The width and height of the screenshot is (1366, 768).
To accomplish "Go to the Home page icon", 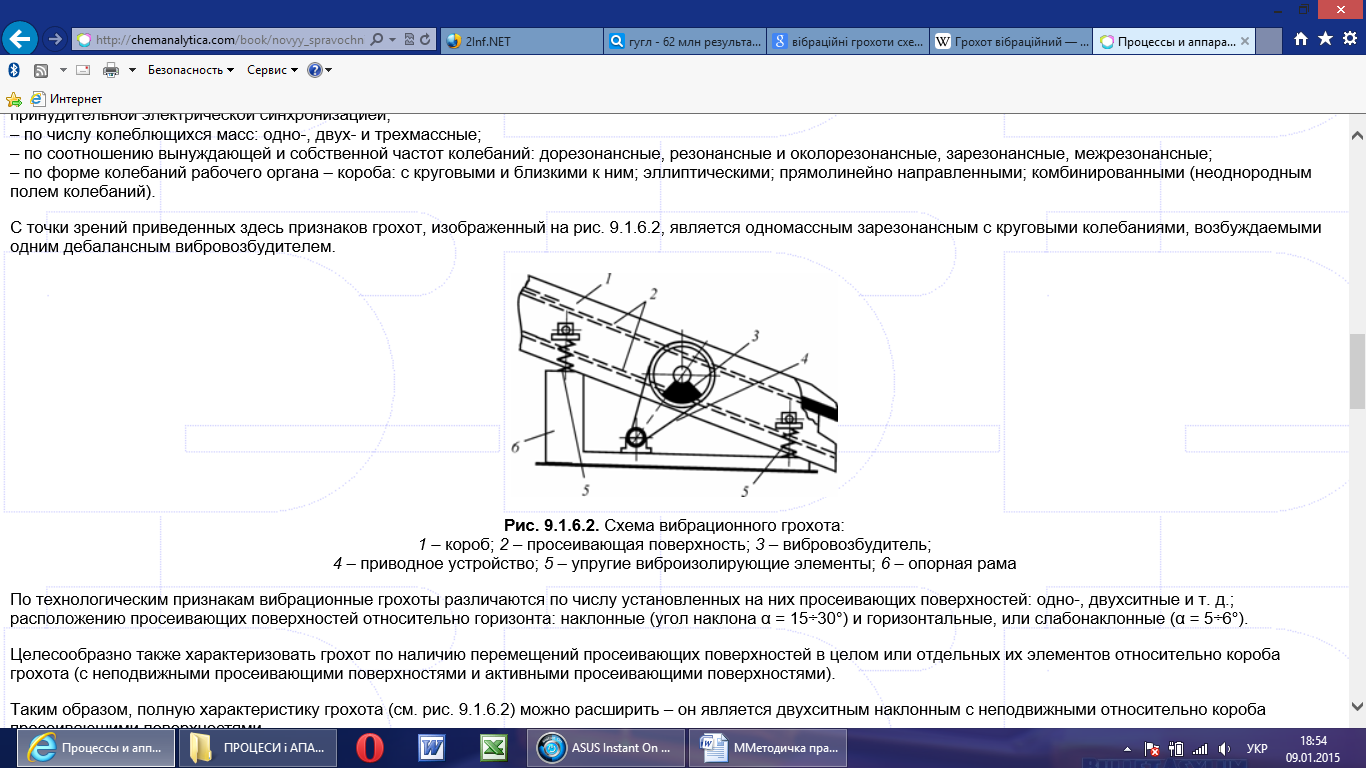I will pyautogui.click(x=1301, y=39).
